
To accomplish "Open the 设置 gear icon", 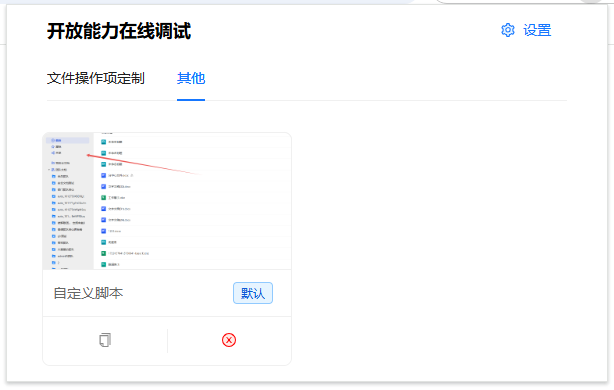I will coord(507,30).
